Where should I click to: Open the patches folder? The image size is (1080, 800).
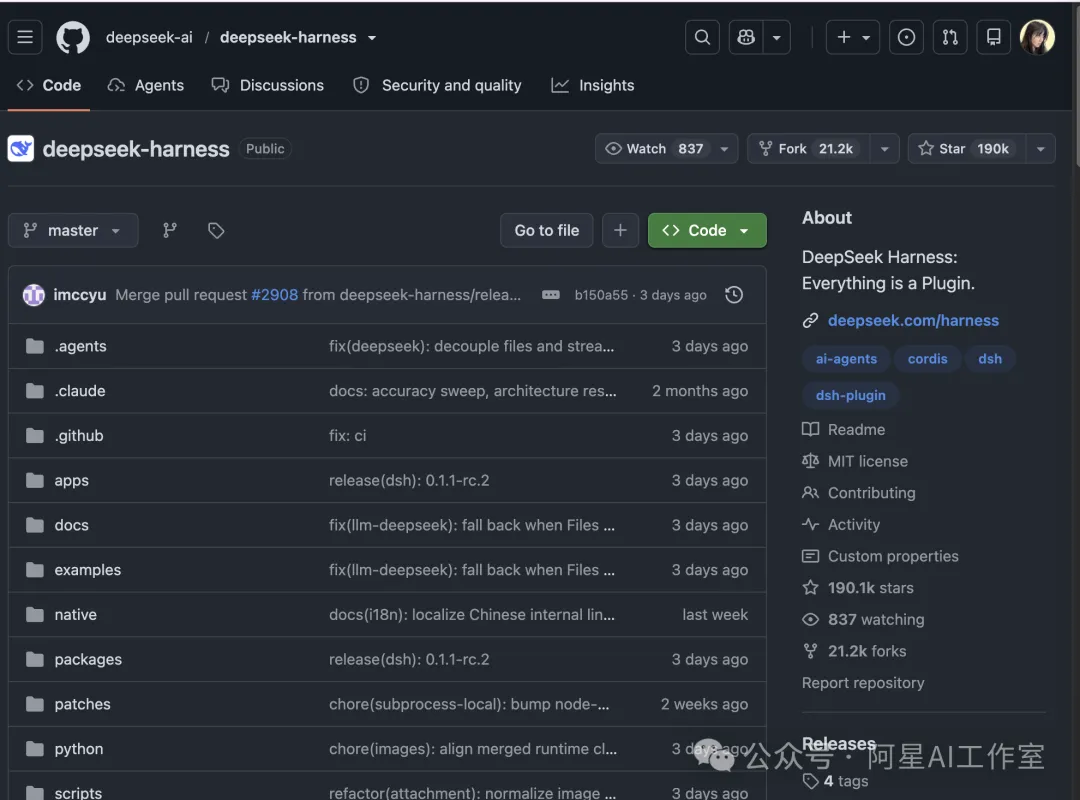83,704
